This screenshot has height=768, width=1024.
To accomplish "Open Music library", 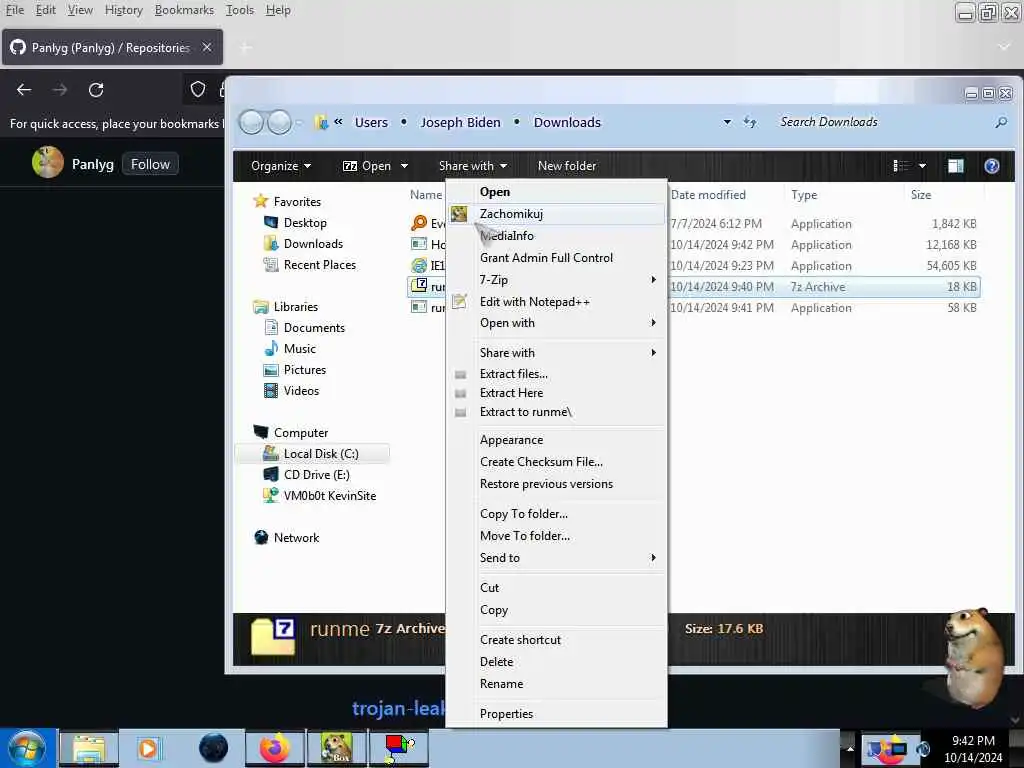I will coord(299,349).
